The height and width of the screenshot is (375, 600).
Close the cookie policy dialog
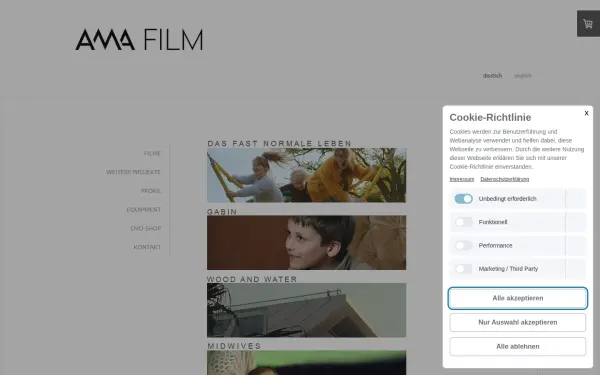(x=586, y=113)
